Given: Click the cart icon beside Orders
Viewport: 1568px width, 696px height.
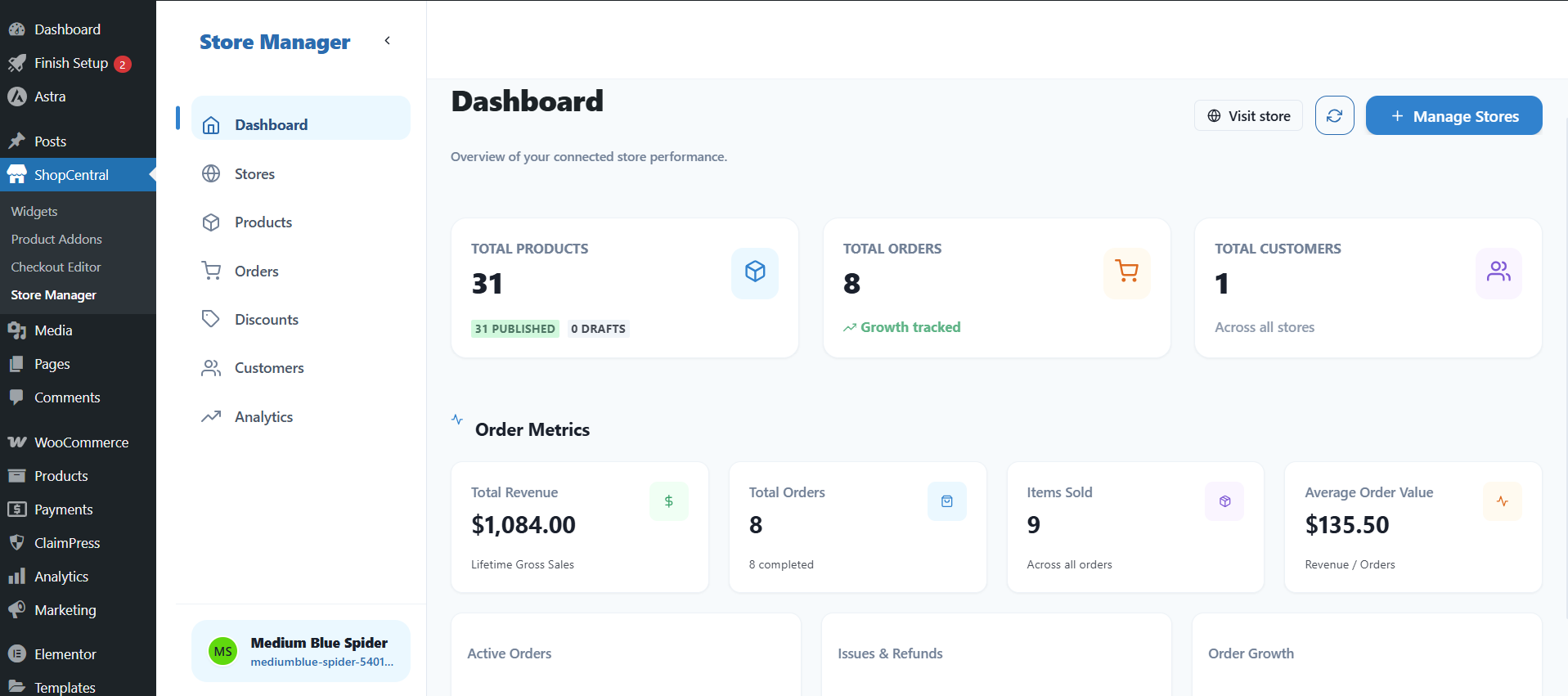Looking at the screenshot, I should point(211,271).
